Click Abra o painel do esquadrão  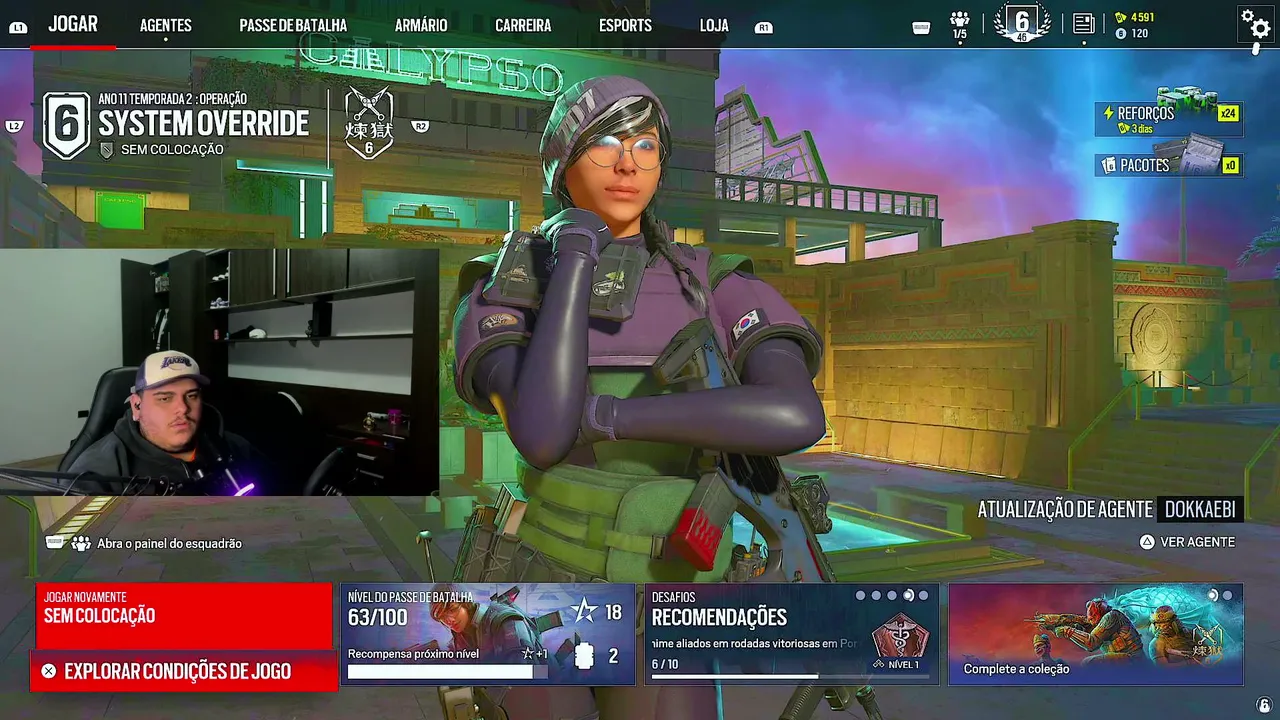pyautogui.click(x=169, y=544)
